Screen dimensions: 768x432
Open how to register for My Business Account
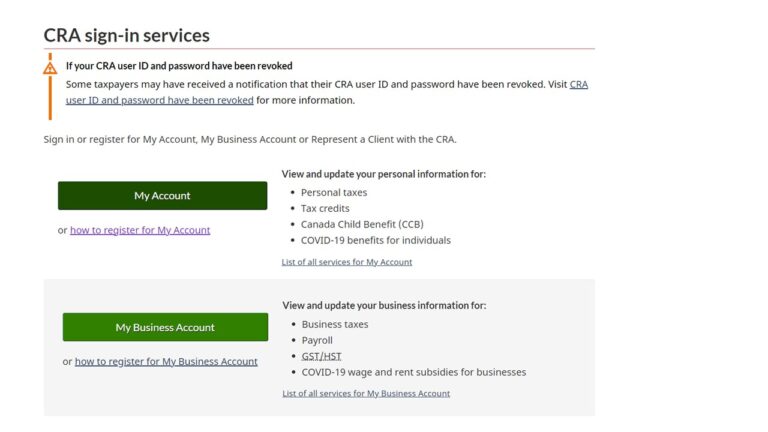coord(166,362)
